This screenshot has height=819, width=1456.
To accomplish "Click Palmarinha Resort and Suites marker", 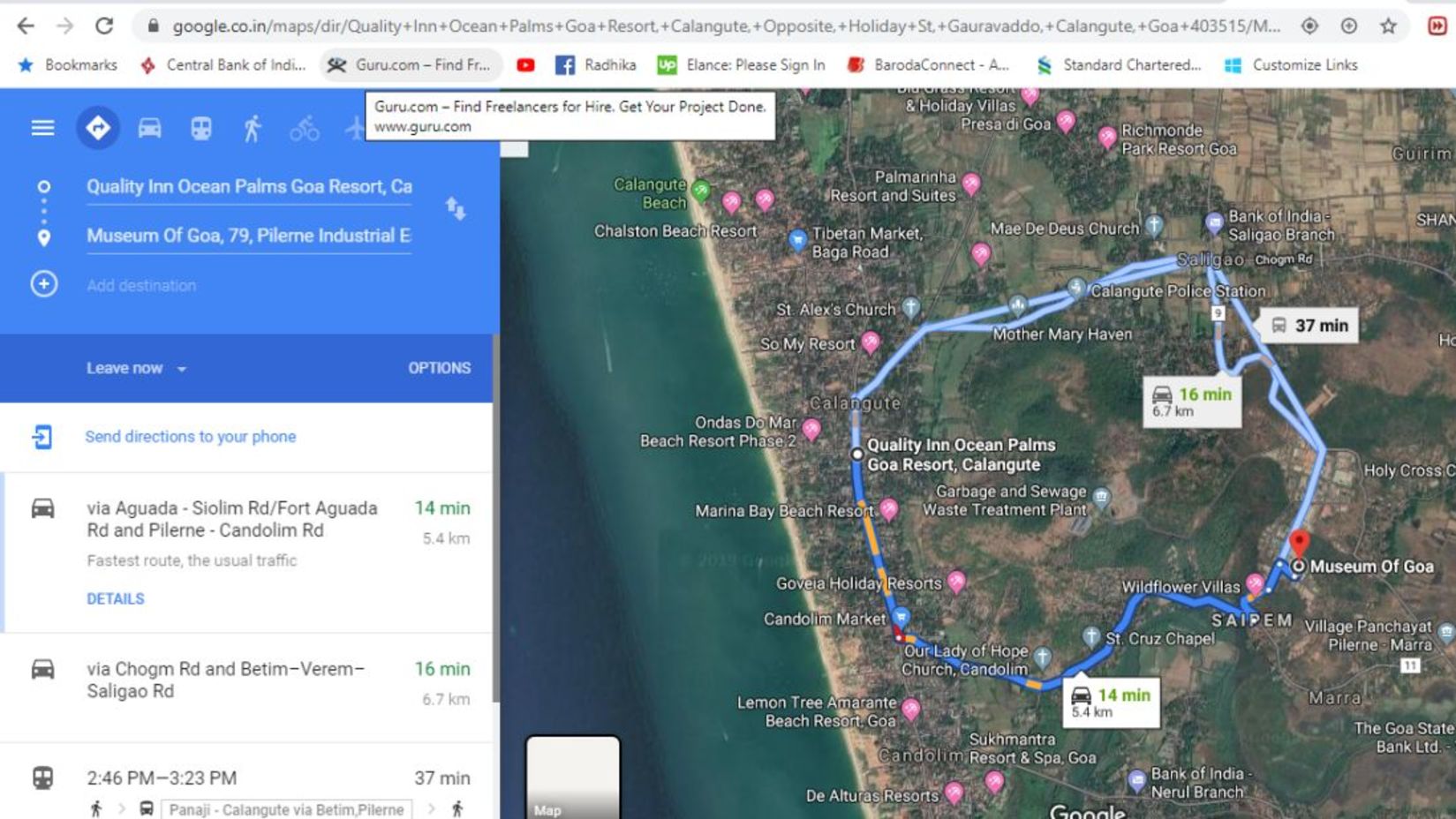I will tap(971, 184).
